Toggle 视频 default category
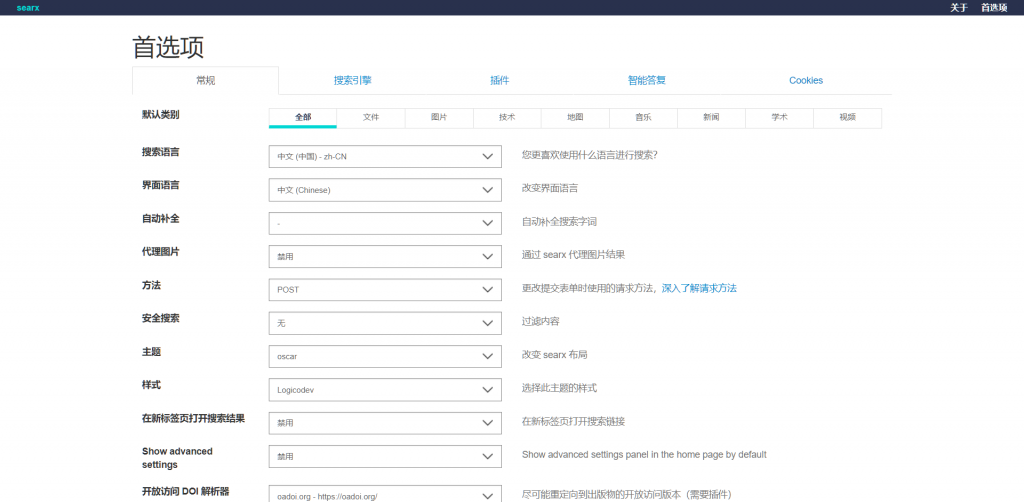This screenshot has height=502, width=1024. (848, 118)
